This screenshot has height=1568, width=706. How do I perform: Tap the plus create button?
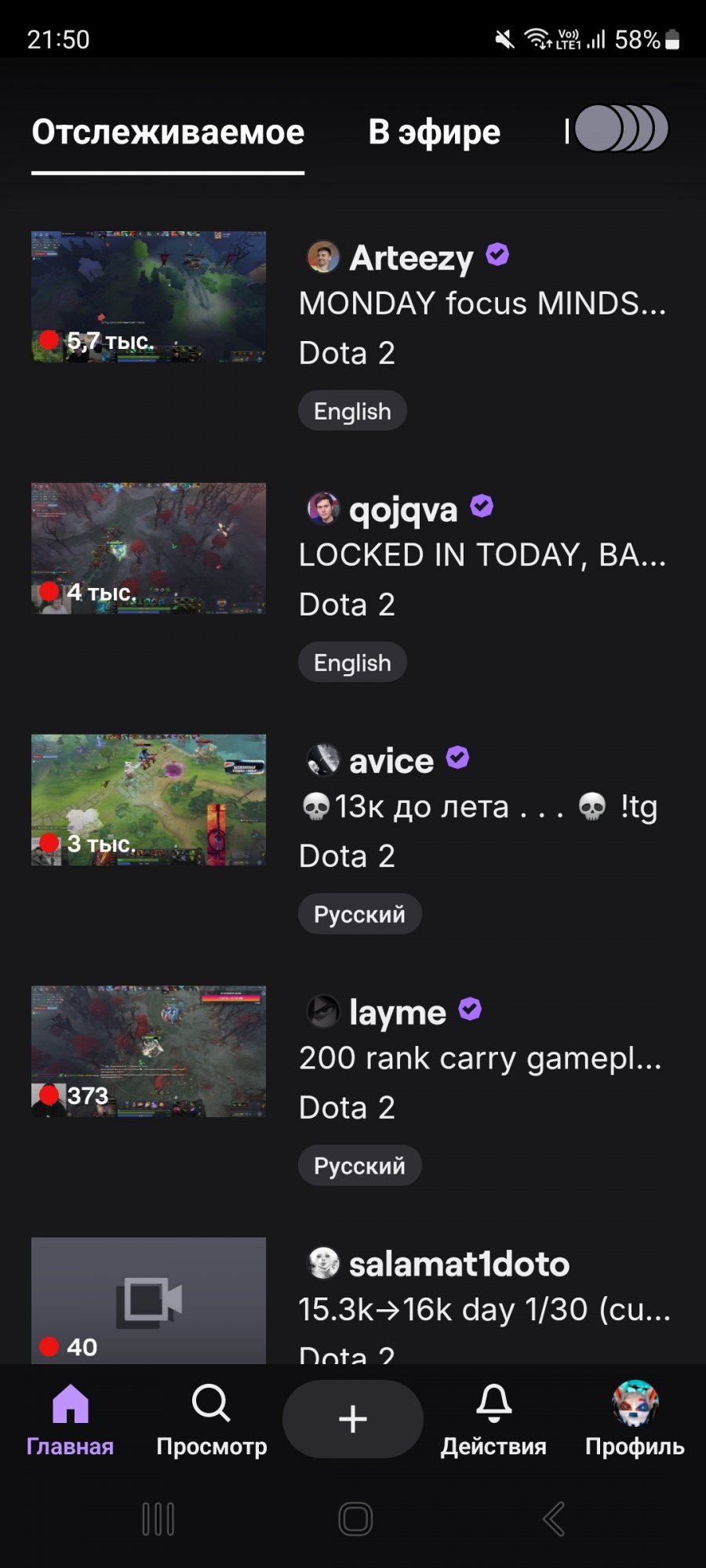(353, 1419)
